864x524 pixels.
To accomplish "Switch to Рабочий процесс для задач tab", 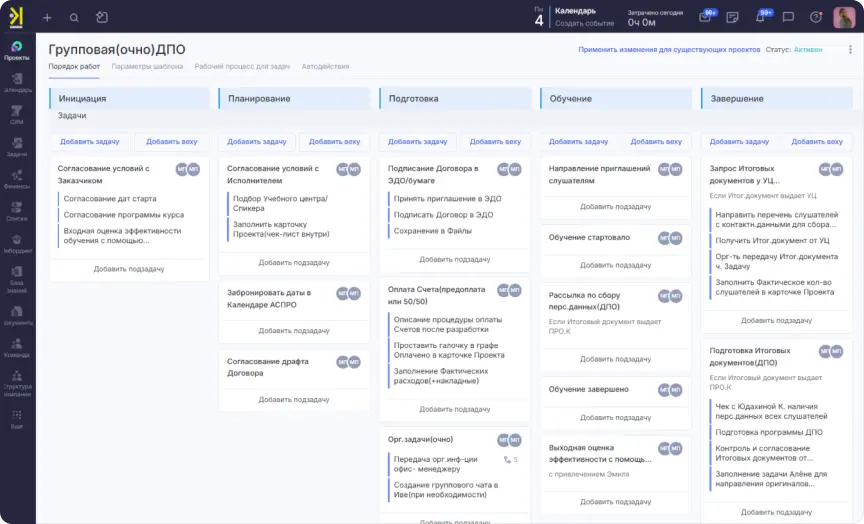I will click(x=242, y=66).
